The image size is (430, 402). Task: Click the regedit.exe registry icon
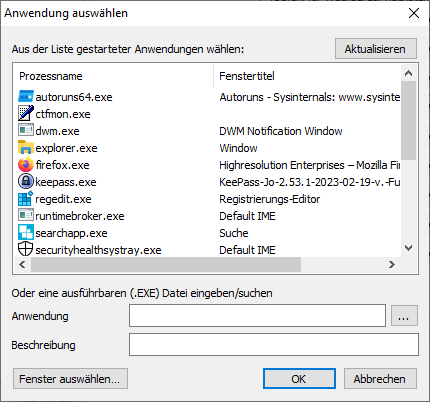(x=26, y=199)
